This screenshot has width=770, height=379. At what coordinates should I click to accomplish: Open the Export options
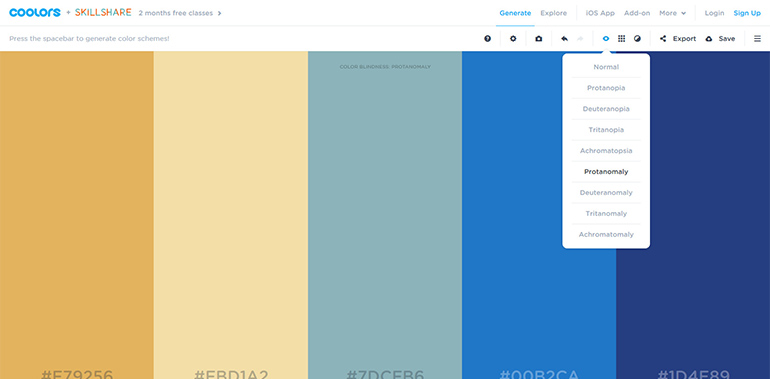coord(678,38)
